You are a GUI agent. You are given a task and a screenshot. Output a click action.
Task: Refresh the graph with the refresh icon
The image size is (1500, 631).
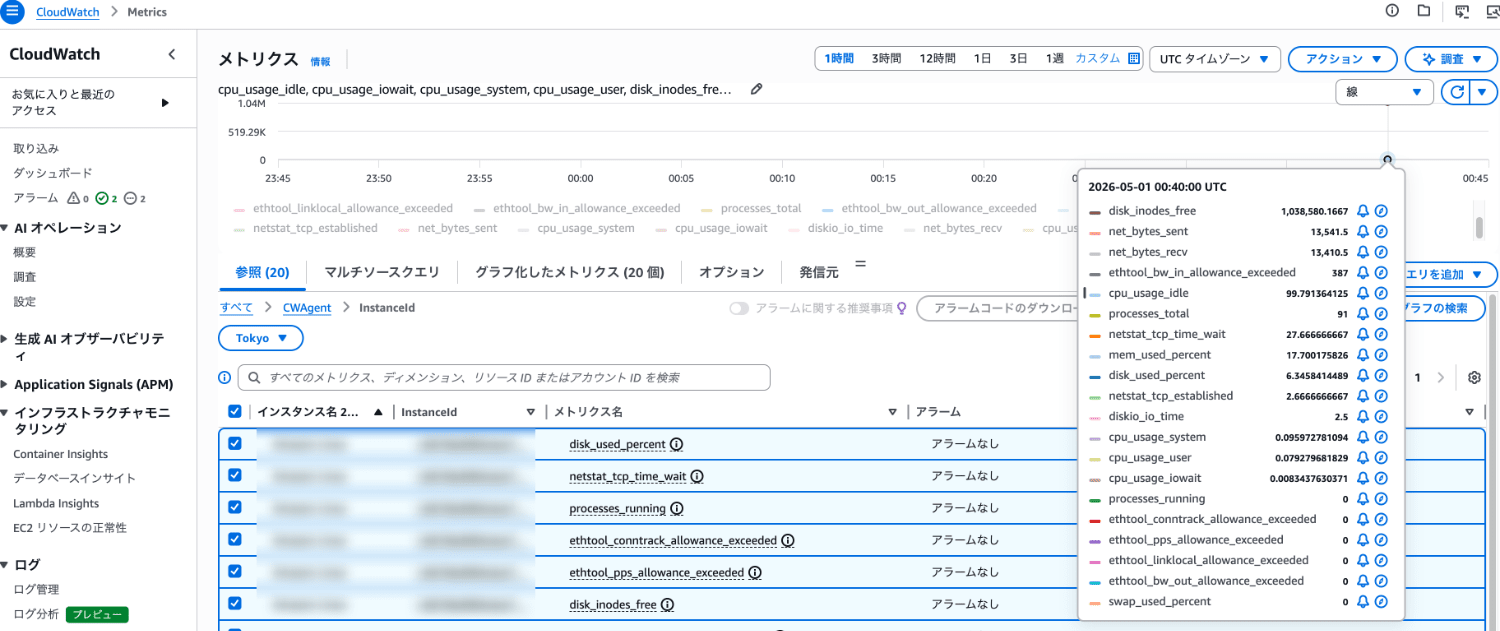point(1458,92)
